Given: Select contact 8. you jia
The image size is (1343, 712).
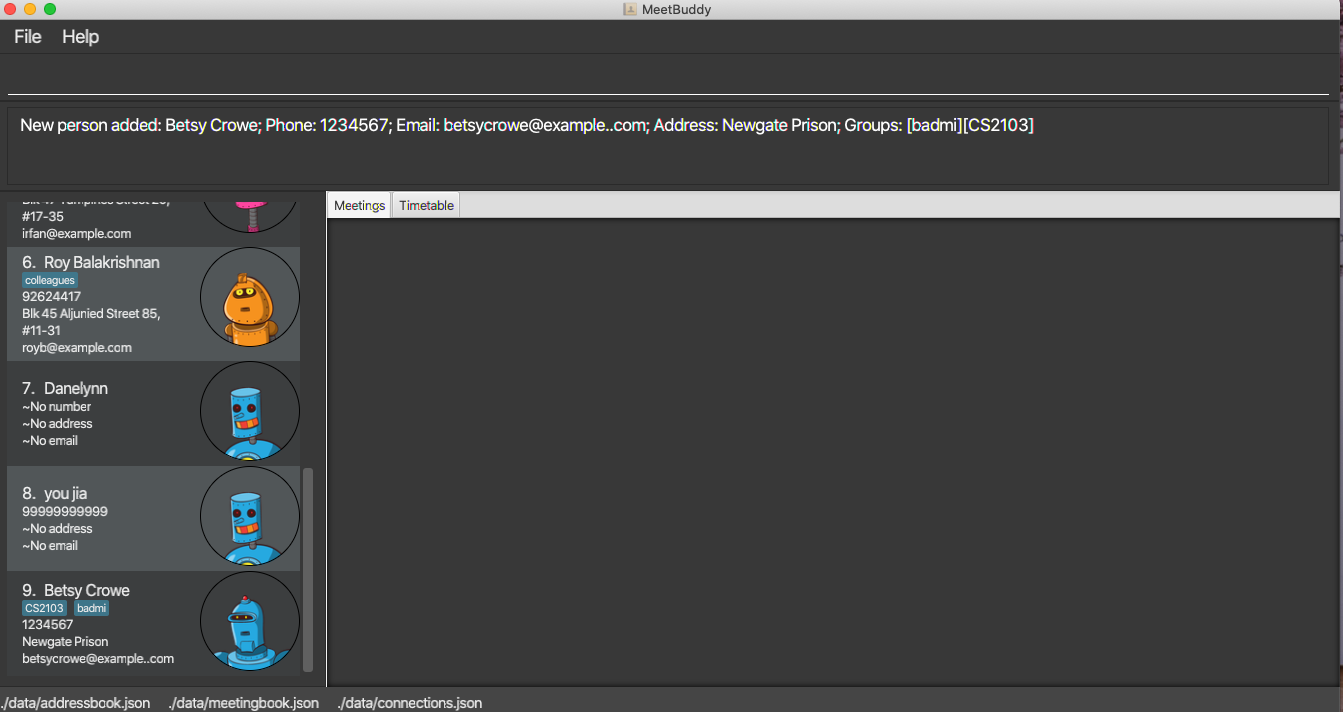Looking at the screenshot, I should [x=154, y=518].
